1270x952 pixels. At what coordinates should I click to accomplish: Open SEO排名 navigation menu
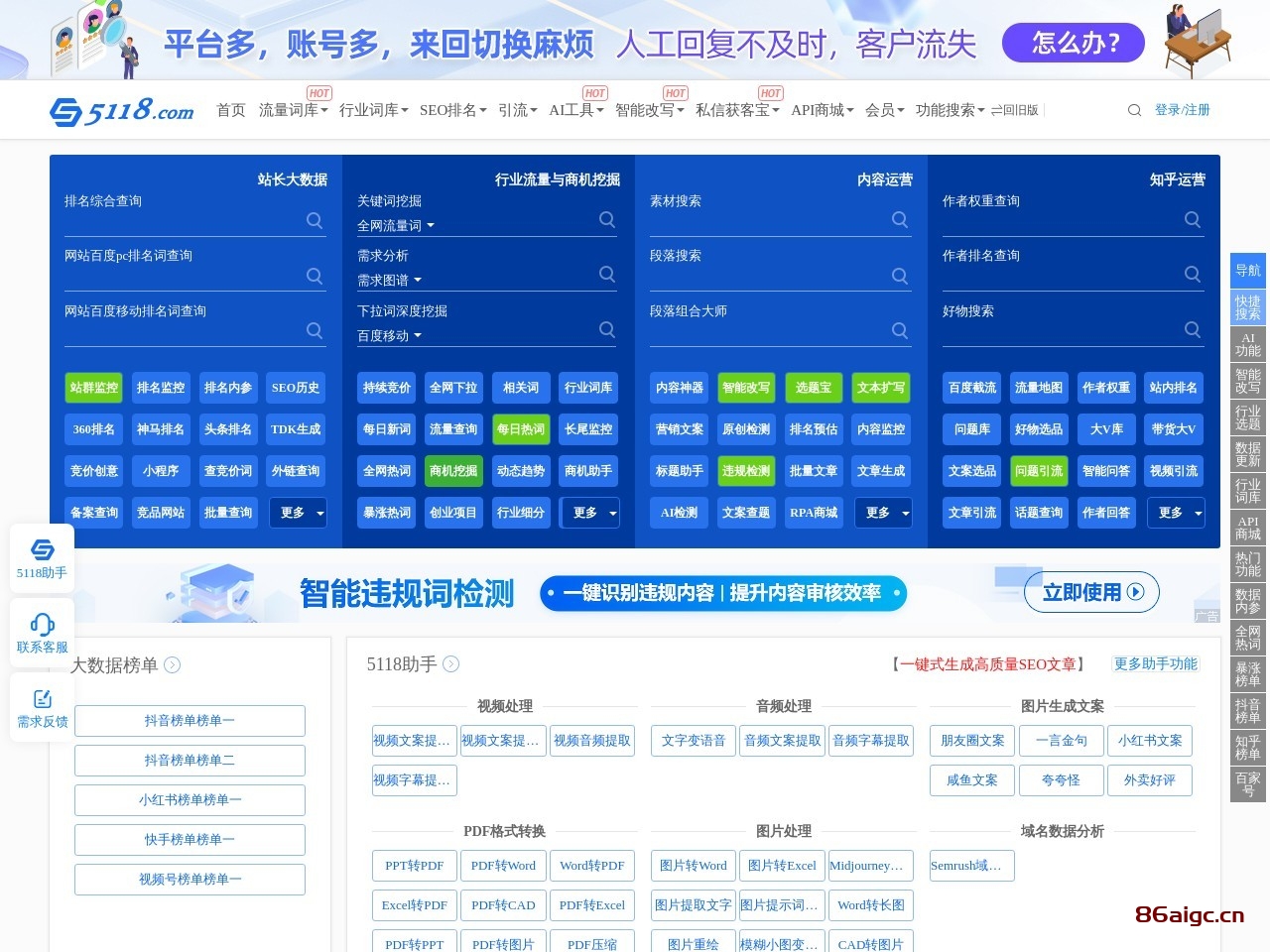coord(452,110)
